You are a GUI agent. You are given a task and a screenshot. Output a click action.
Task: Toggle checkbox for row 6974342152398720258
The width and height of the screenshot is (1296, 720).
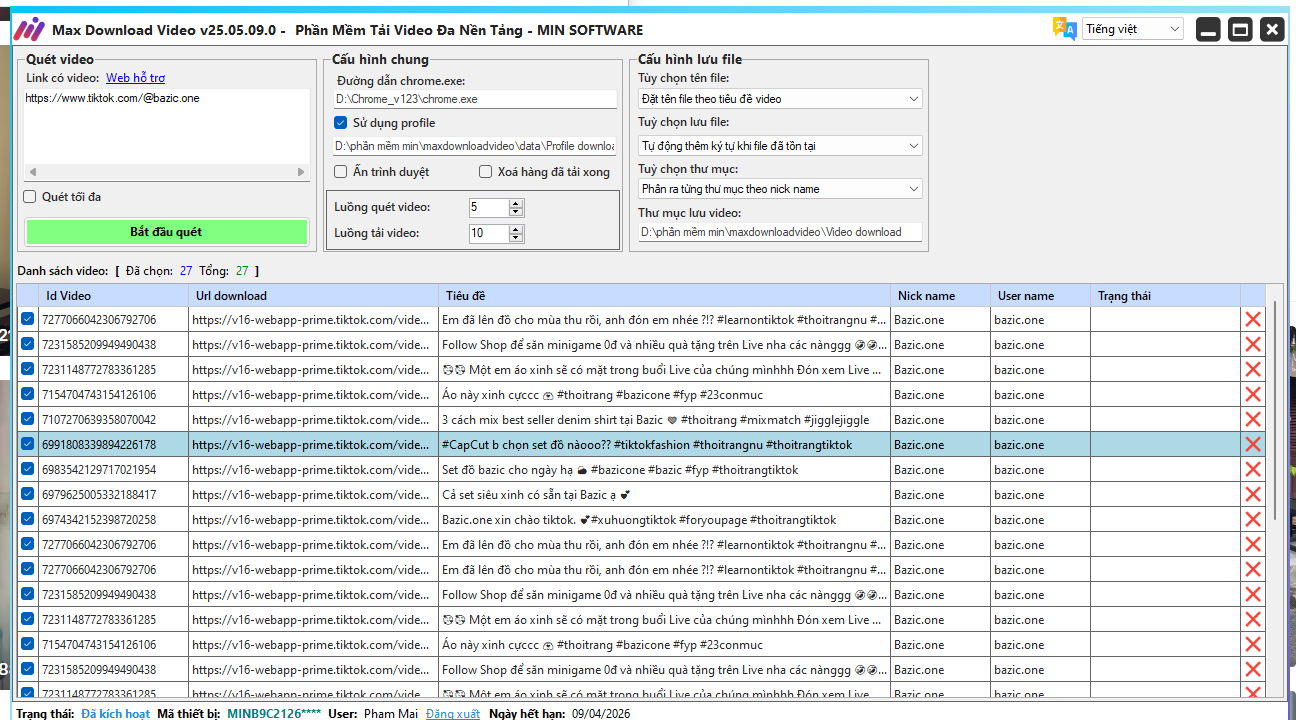pyautogui.click(x=28, y=520)
